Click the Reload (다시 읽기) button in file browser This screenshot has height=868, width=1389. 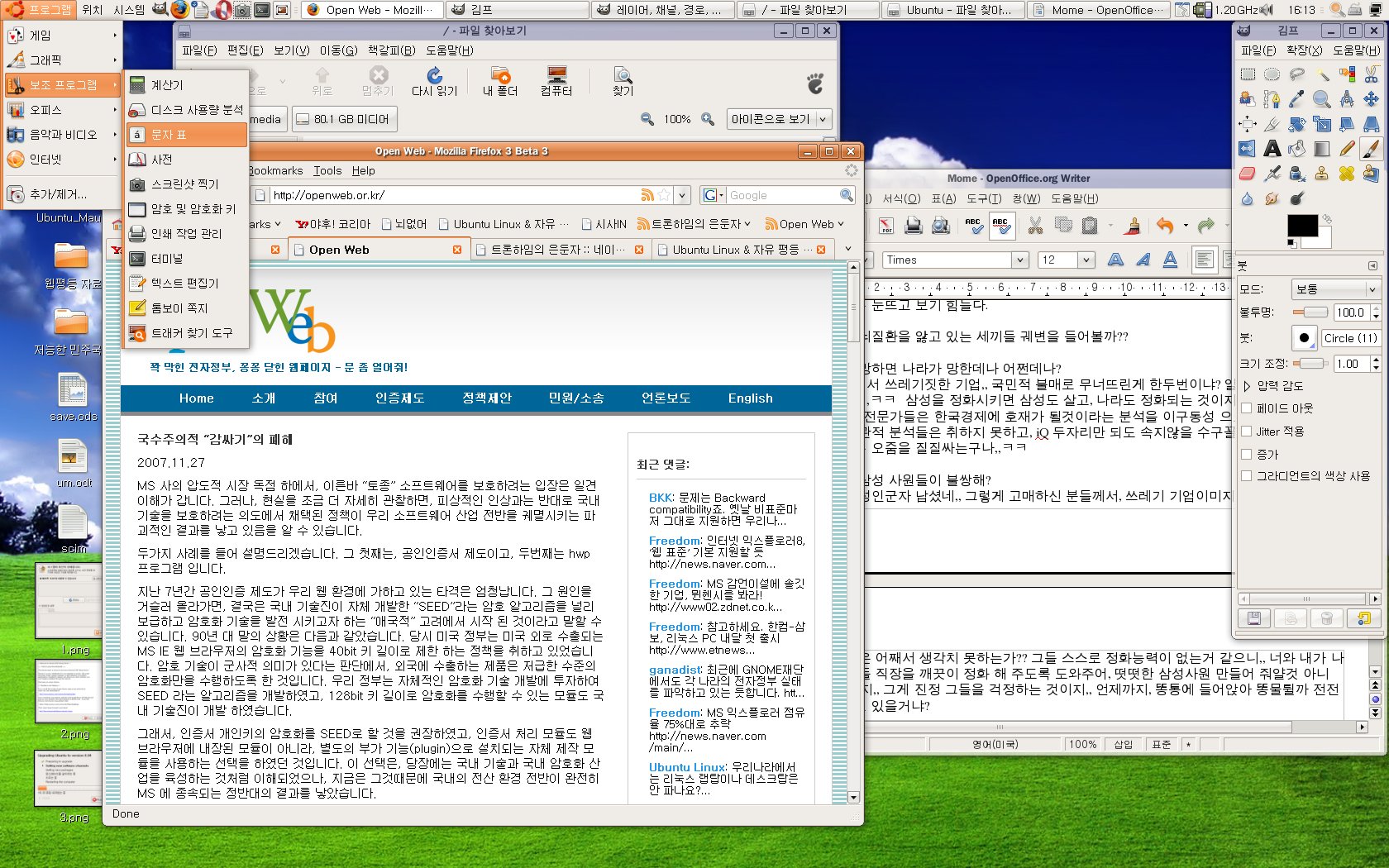coord(434,82)
